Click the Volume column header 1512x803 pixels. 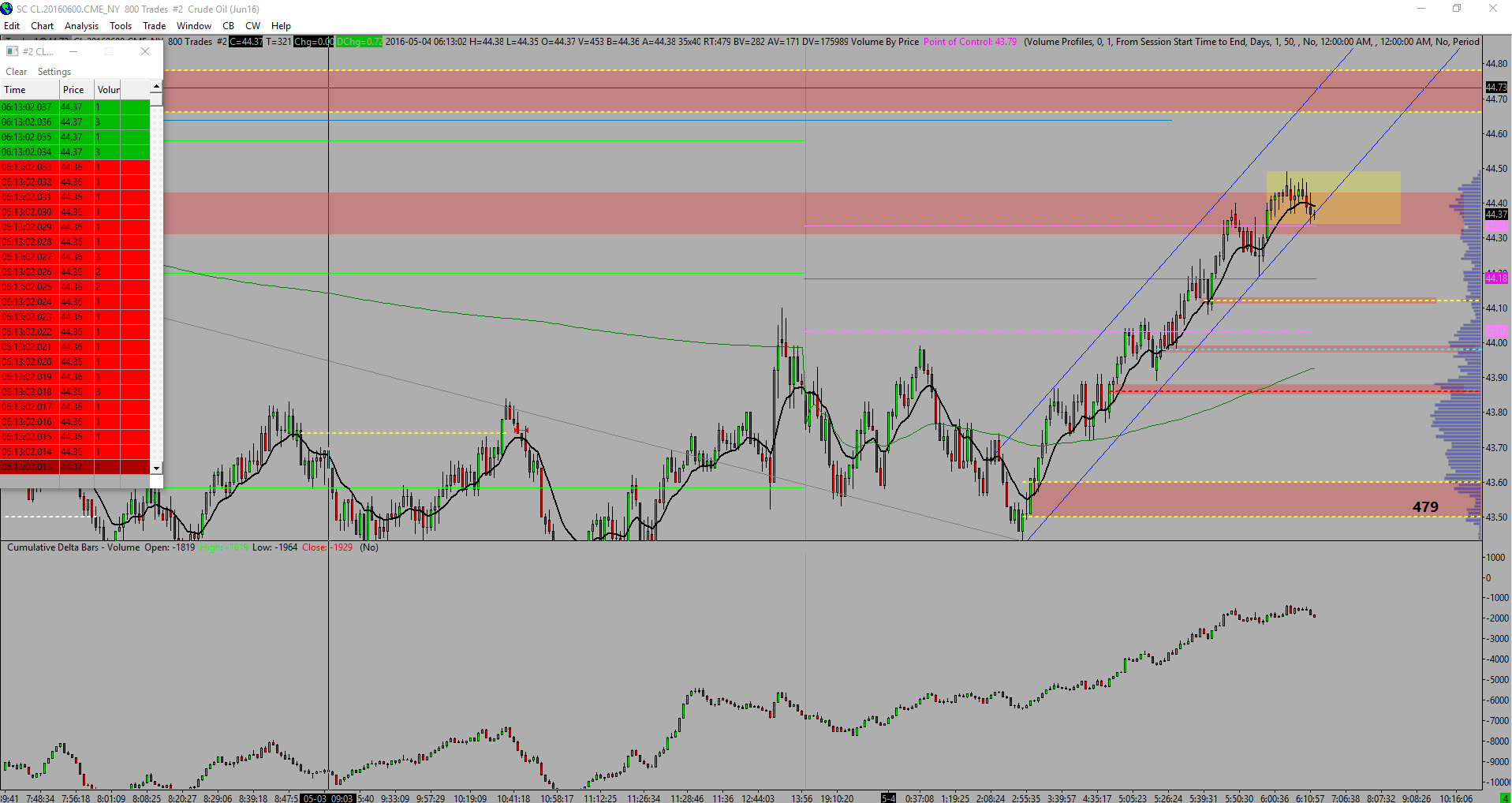(107, 90)
